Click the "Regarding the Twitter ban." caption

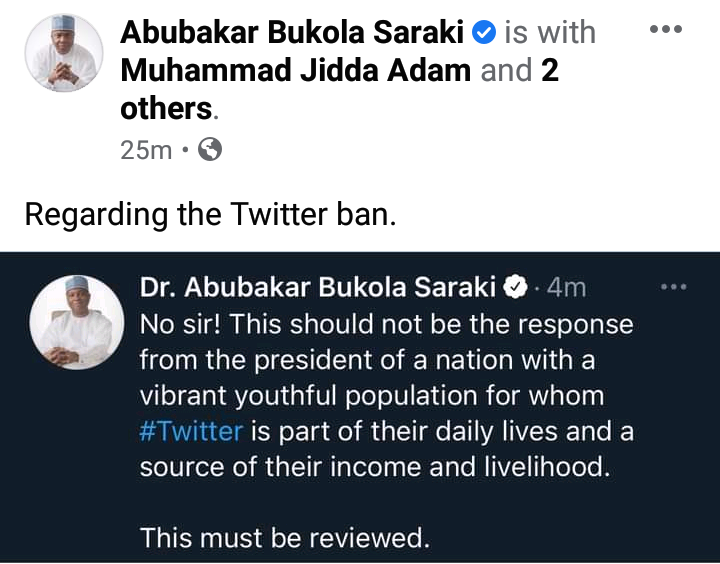click(x=210, y=214)
